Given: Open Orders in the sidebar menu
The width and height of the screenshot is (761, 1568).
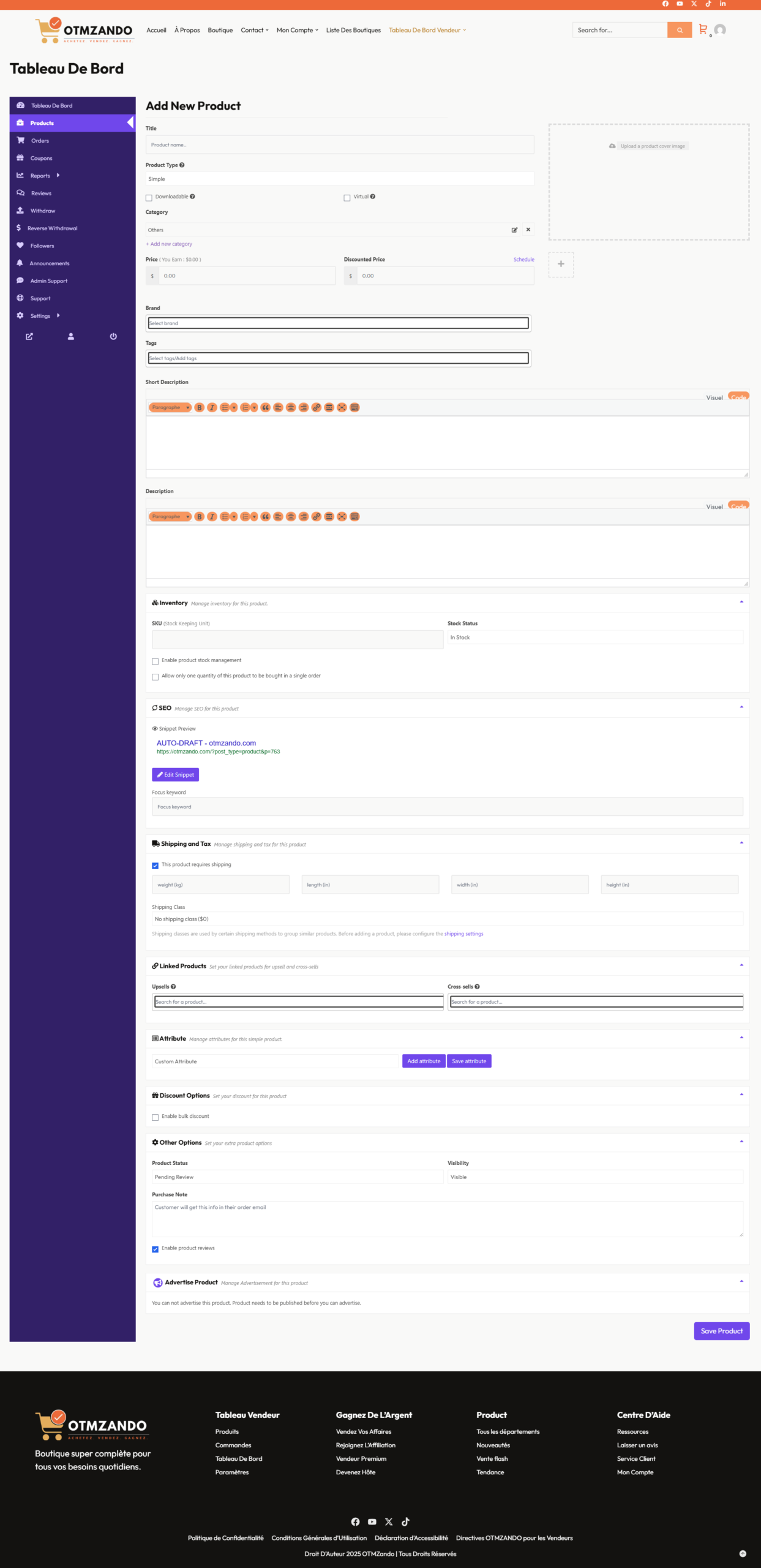Looking at the screenshot, I should (40, 141).
